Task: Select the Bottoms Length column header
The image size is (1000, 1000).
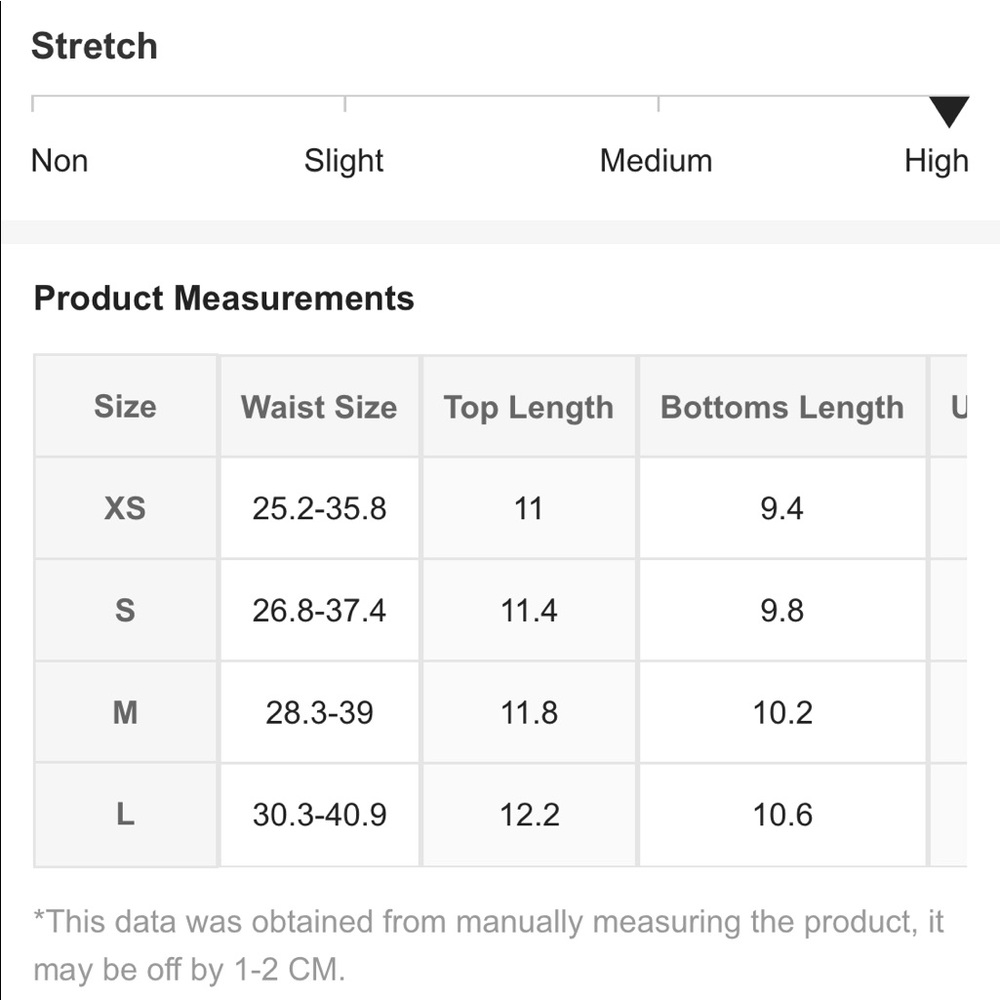Action: click(x=782, y=406)
